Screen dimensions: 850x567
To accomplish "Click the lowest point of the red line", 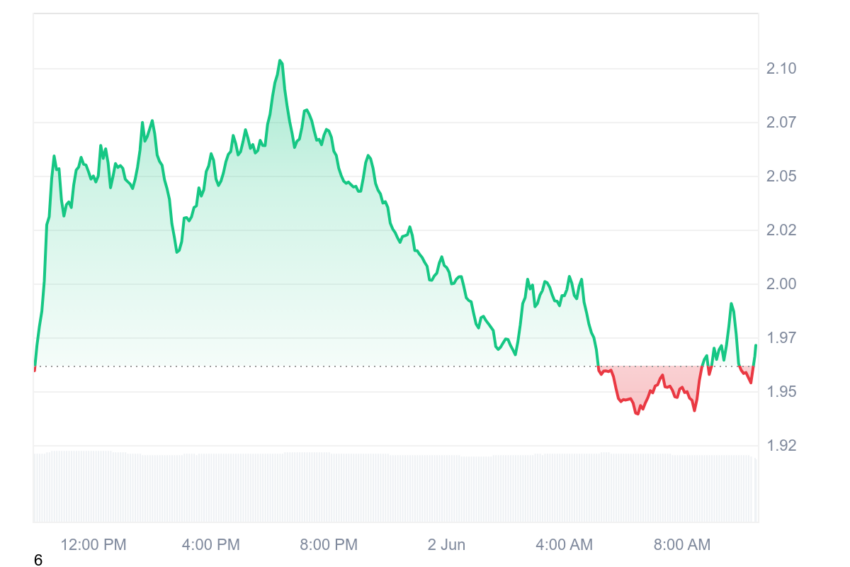I will tap(637, 414).
